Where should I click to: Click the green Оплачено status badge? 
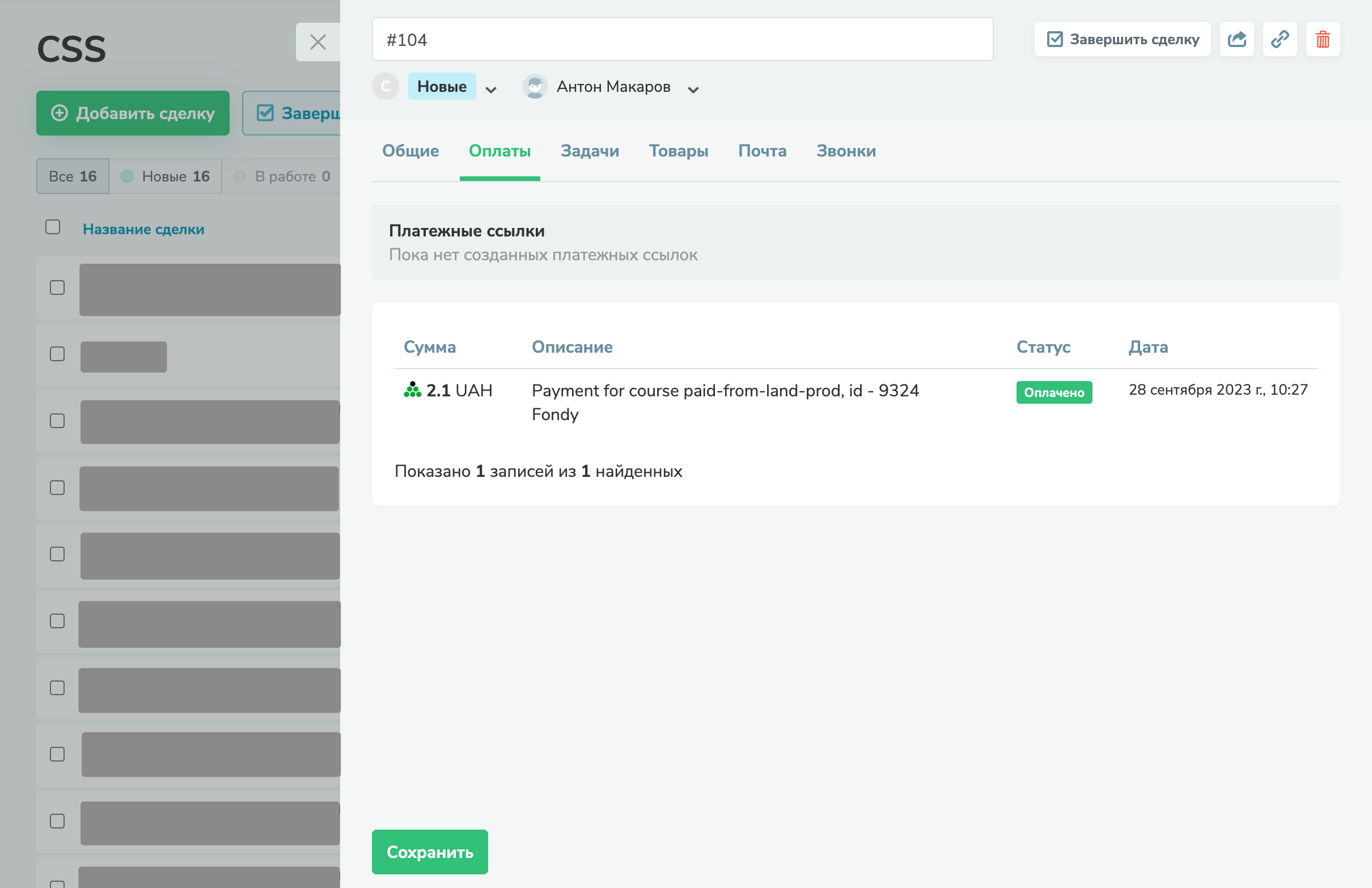[x=1053, y=392]
